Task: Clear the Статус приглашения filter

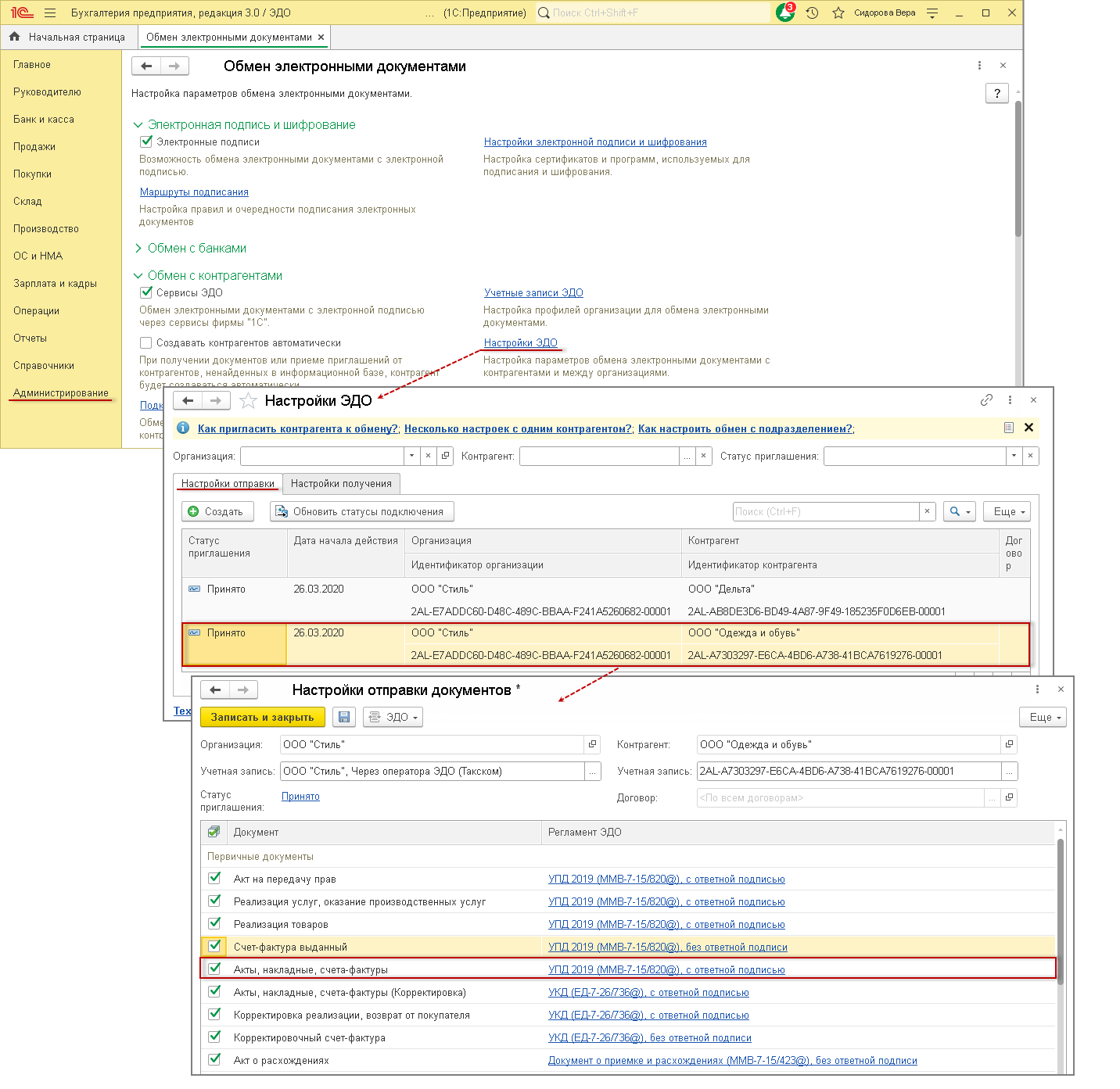Action: click(1030, 456)
